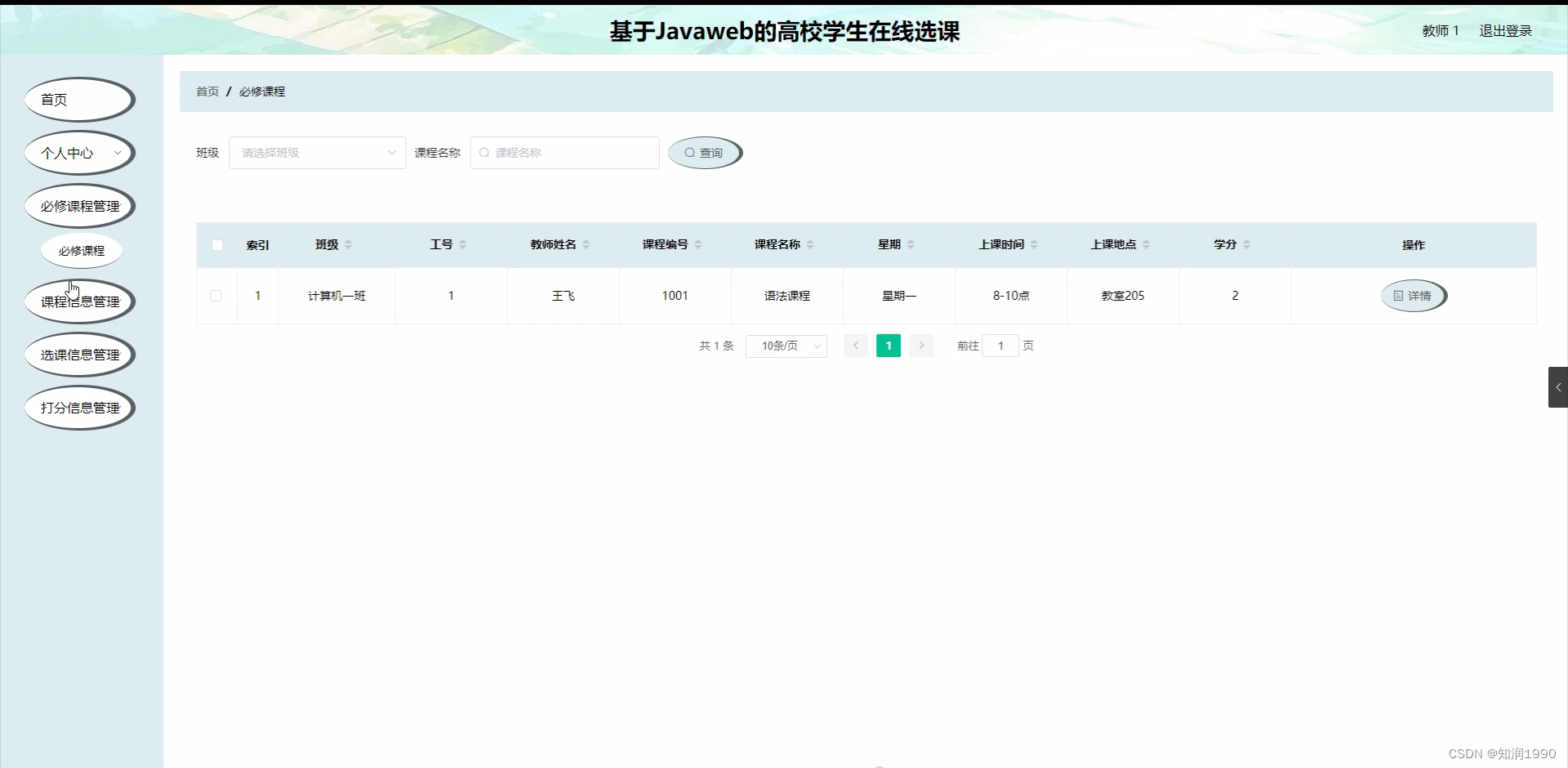Click the sidebar collapse arrow on right edge
This screenshot has width=1568, height=768.
(x=1560, y=386)
